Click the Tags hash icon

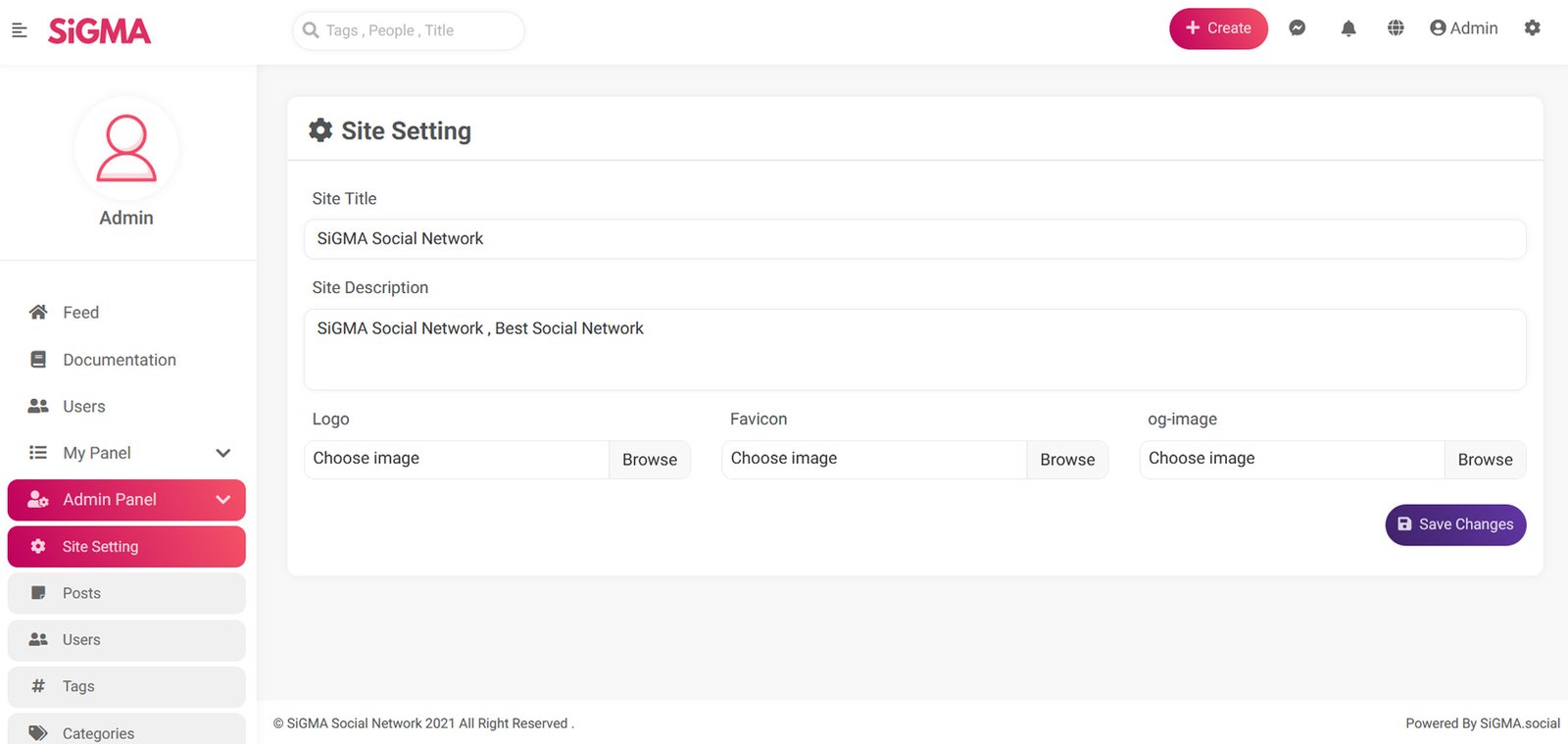pyautogui.click(x=38, y=686)
